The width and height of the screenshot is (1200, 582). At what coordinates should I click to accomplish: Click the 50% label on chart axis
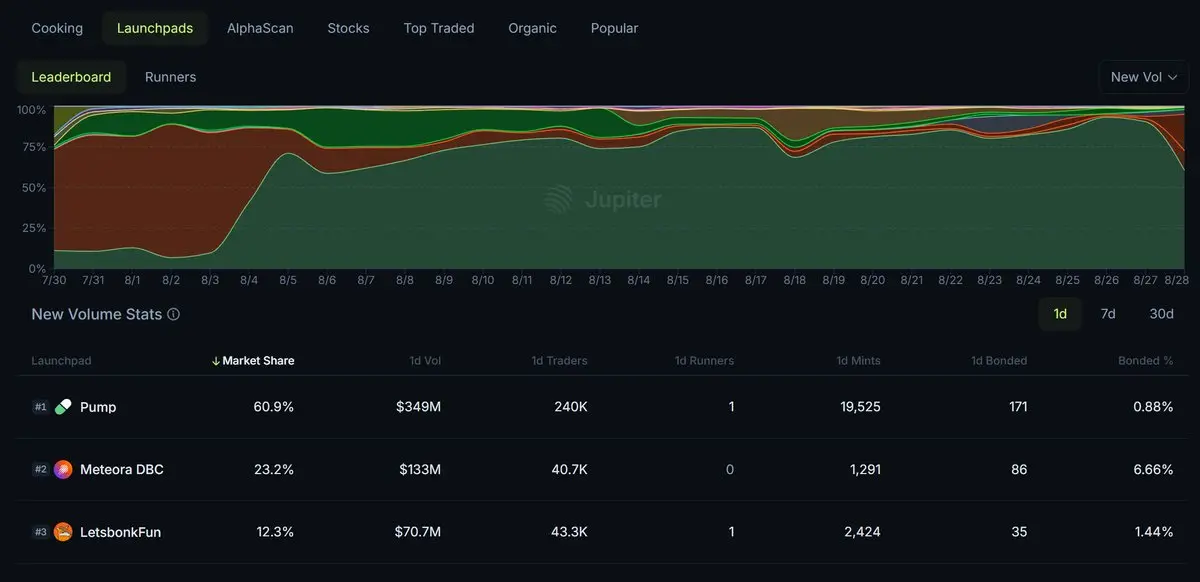tap(33, 188)
